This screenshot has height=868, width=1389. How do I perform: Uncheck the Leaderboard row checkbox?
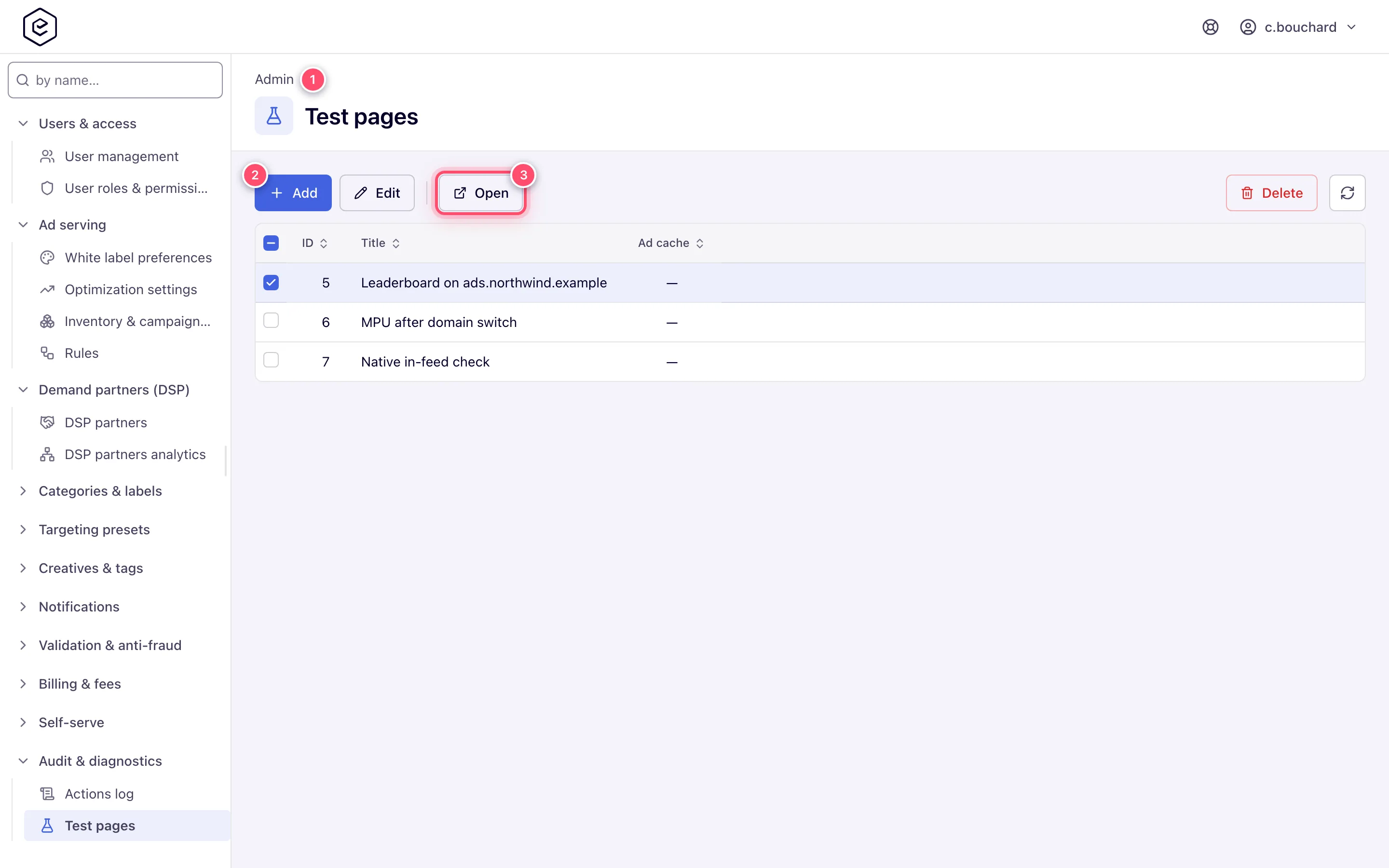(271, 283)
